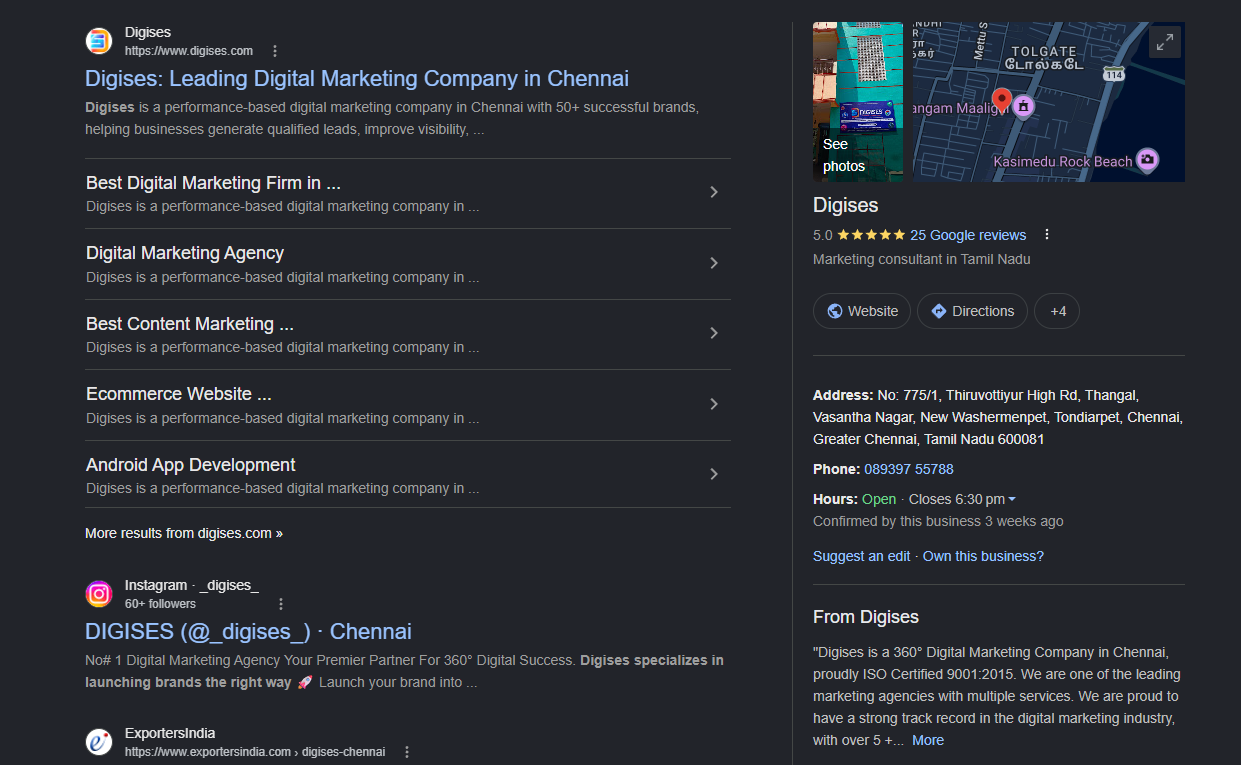
Task: Open Digital Marketing Agency sitelink title
Action: (x=185, y=253)
